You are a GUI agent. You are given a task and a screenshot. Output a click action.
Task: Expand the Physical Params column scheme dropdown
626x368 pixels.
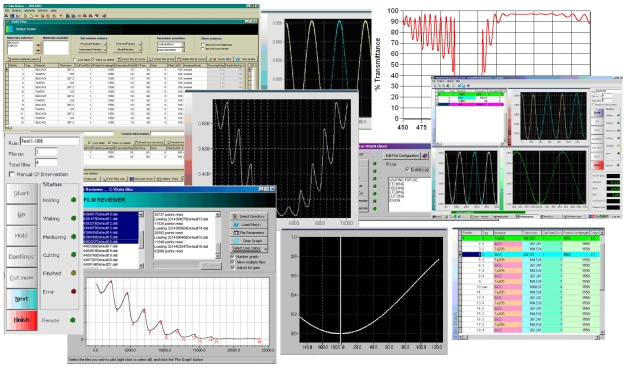[93, 44]
